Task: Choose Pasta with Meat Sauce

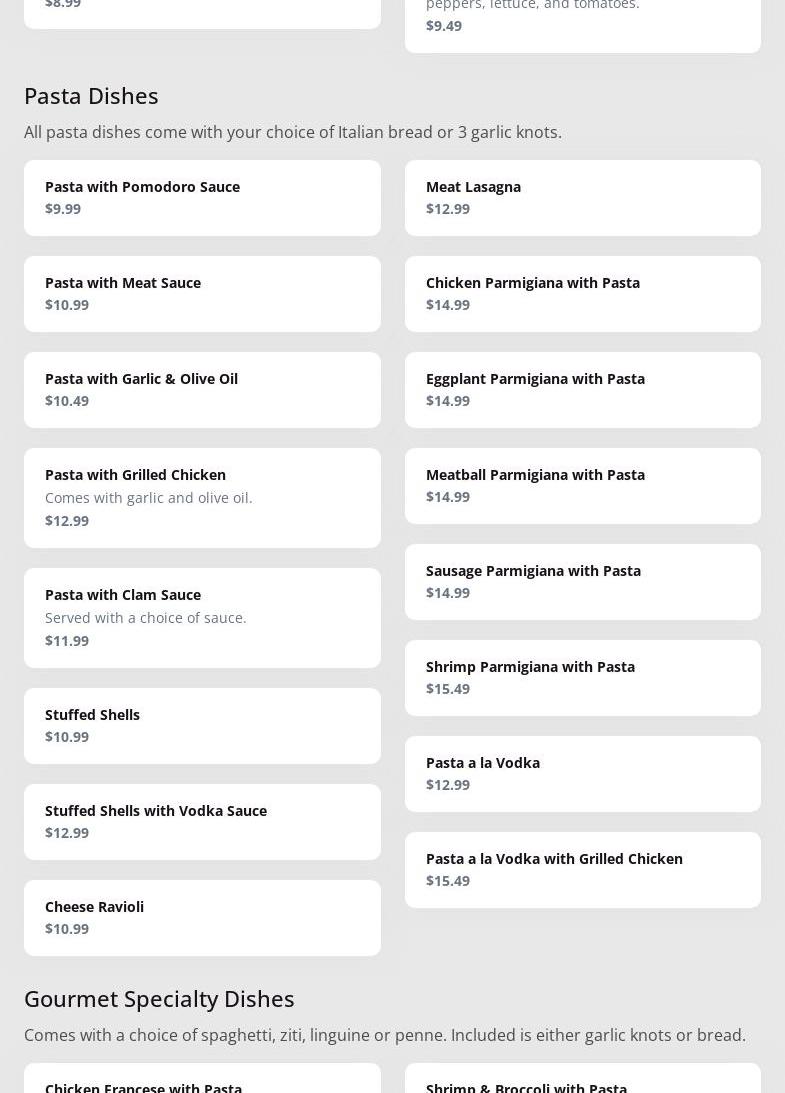Action: point(202,294)
